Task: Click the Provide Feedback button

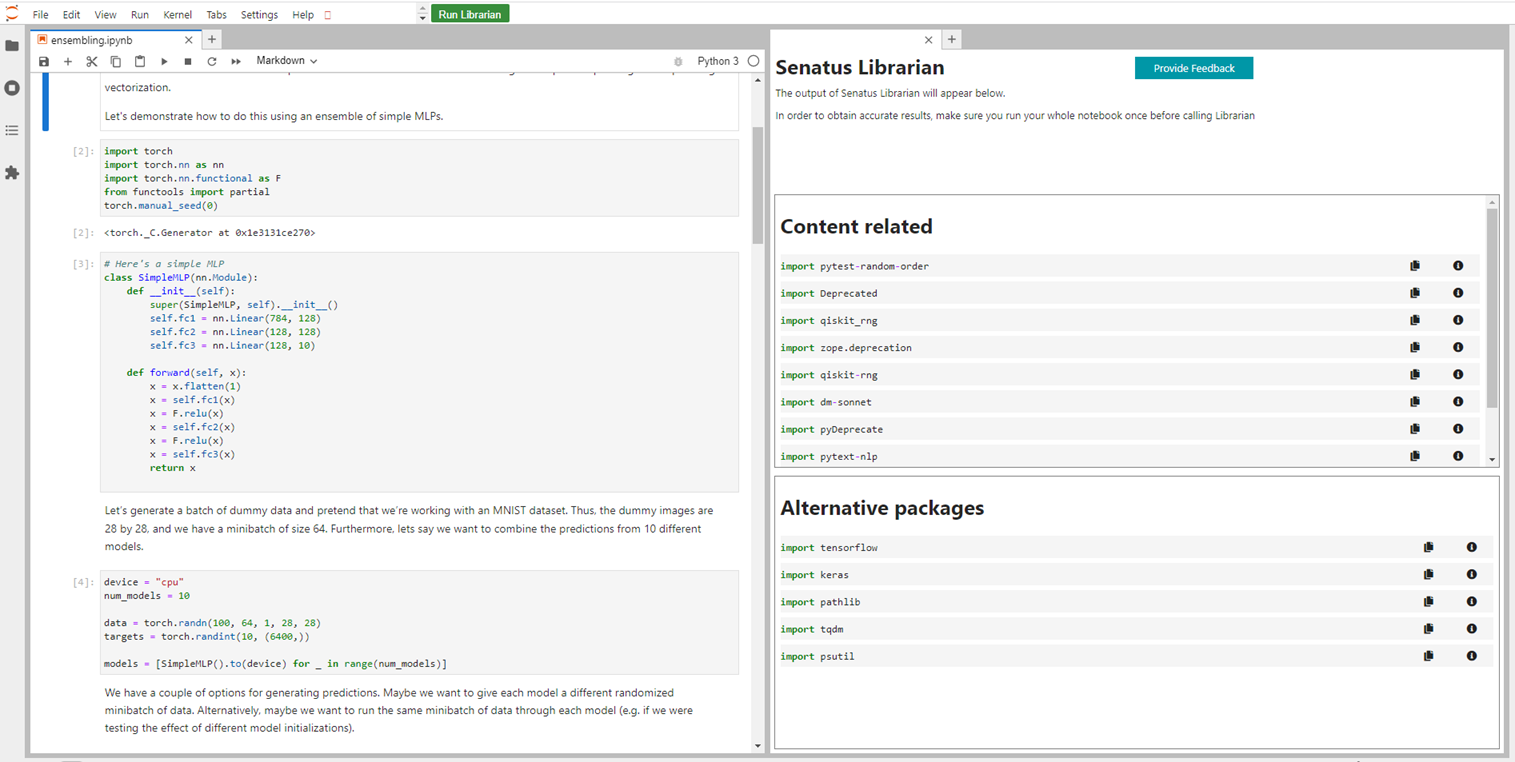Action: (1194, 68)
